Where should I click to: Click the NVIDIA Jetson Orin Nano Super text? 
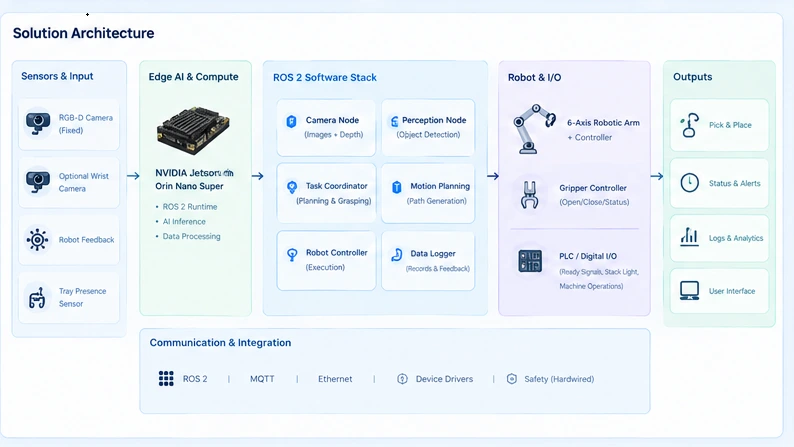point(194,179)
